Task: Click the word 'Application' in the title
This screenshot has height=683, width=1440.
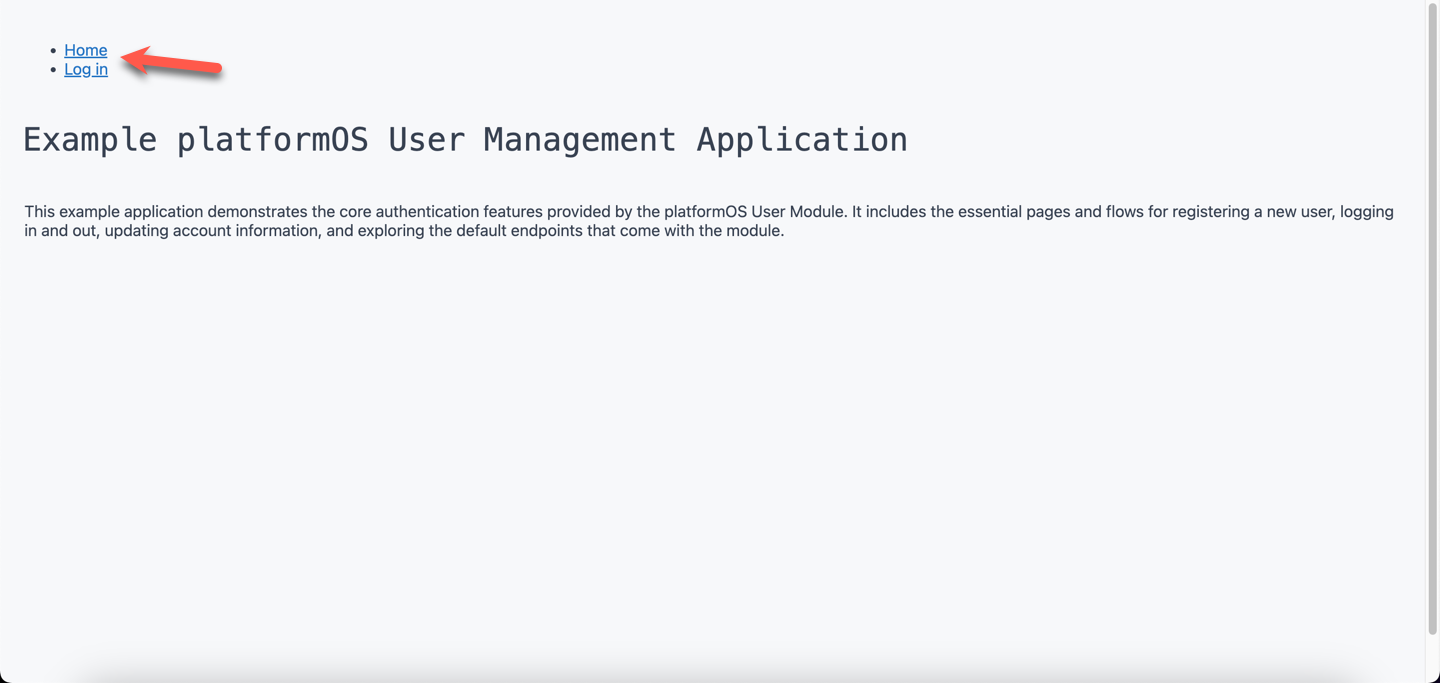Action: tap(800, 139)
